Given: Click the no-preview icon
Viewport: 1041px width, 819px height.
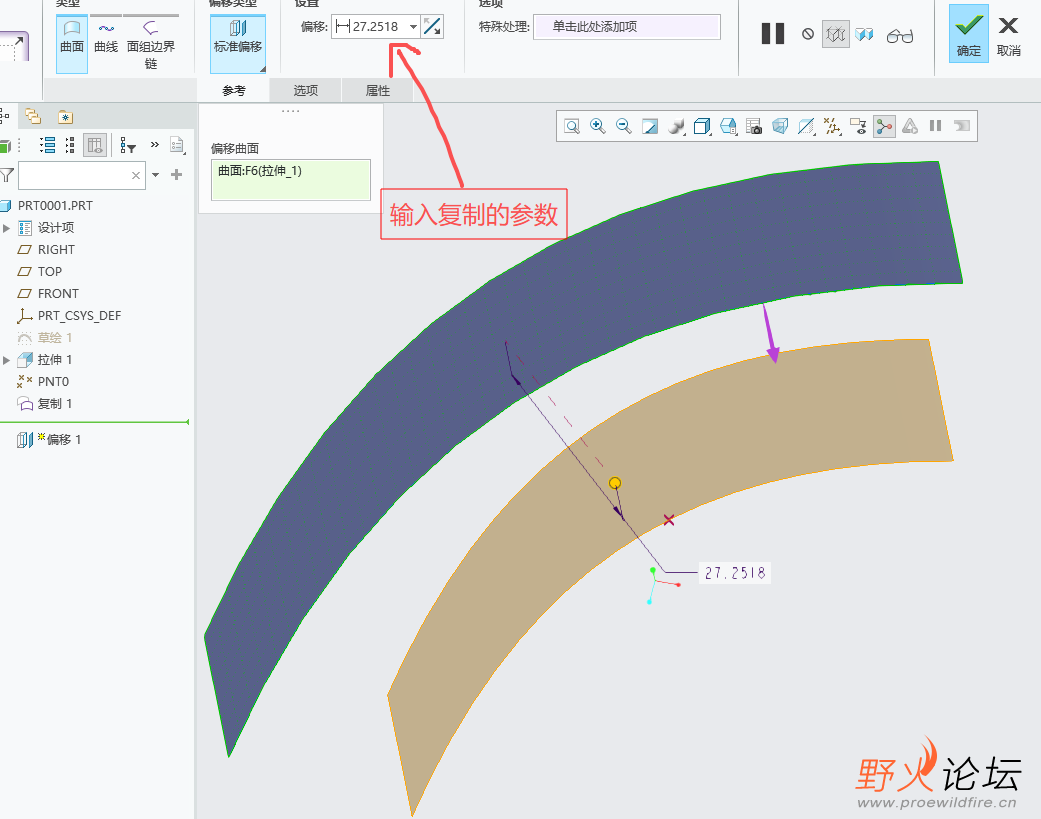Looking at the screenshot, I should click(807, 34).
